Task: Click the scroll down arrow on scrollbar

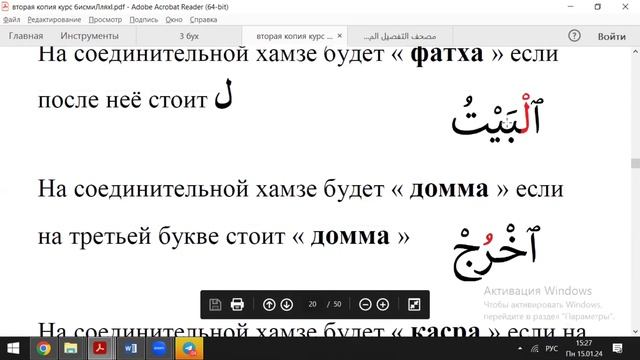Action: click(636, 332)
